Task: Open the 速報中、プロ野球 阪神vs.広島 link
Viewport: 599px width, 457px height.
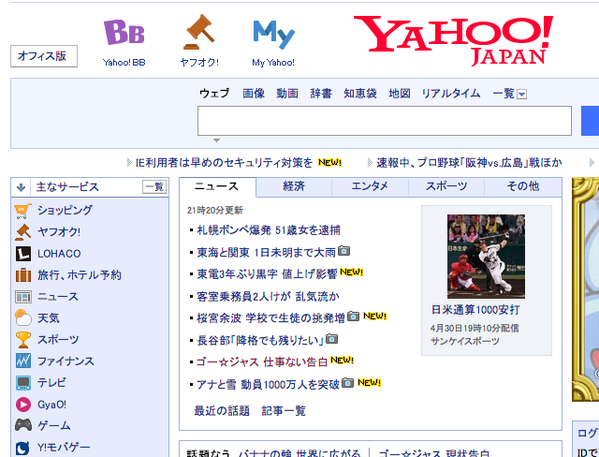Action: (x=469, y=163)
